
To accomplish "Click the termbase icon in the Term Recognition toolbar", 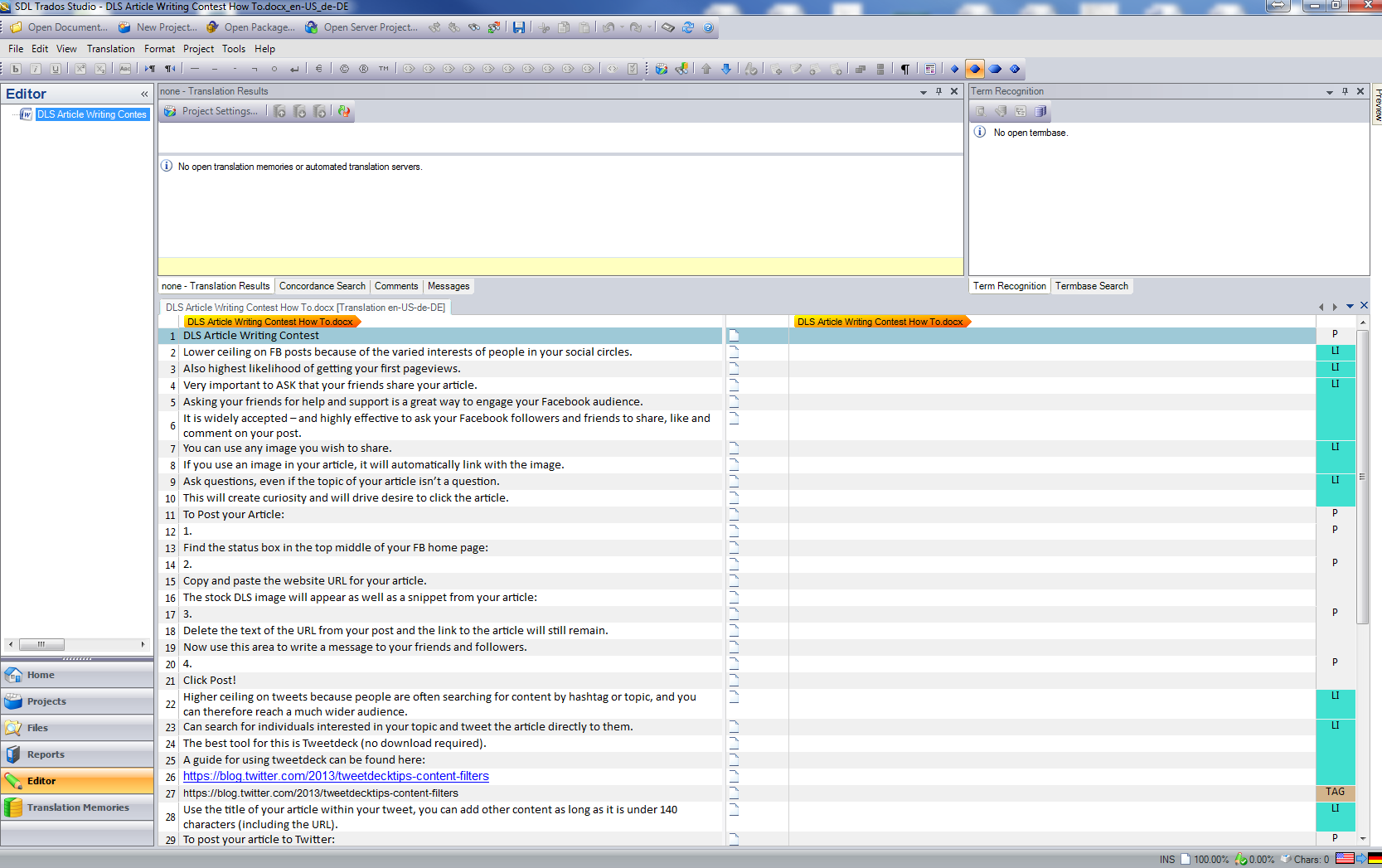I will point(1040,111).
